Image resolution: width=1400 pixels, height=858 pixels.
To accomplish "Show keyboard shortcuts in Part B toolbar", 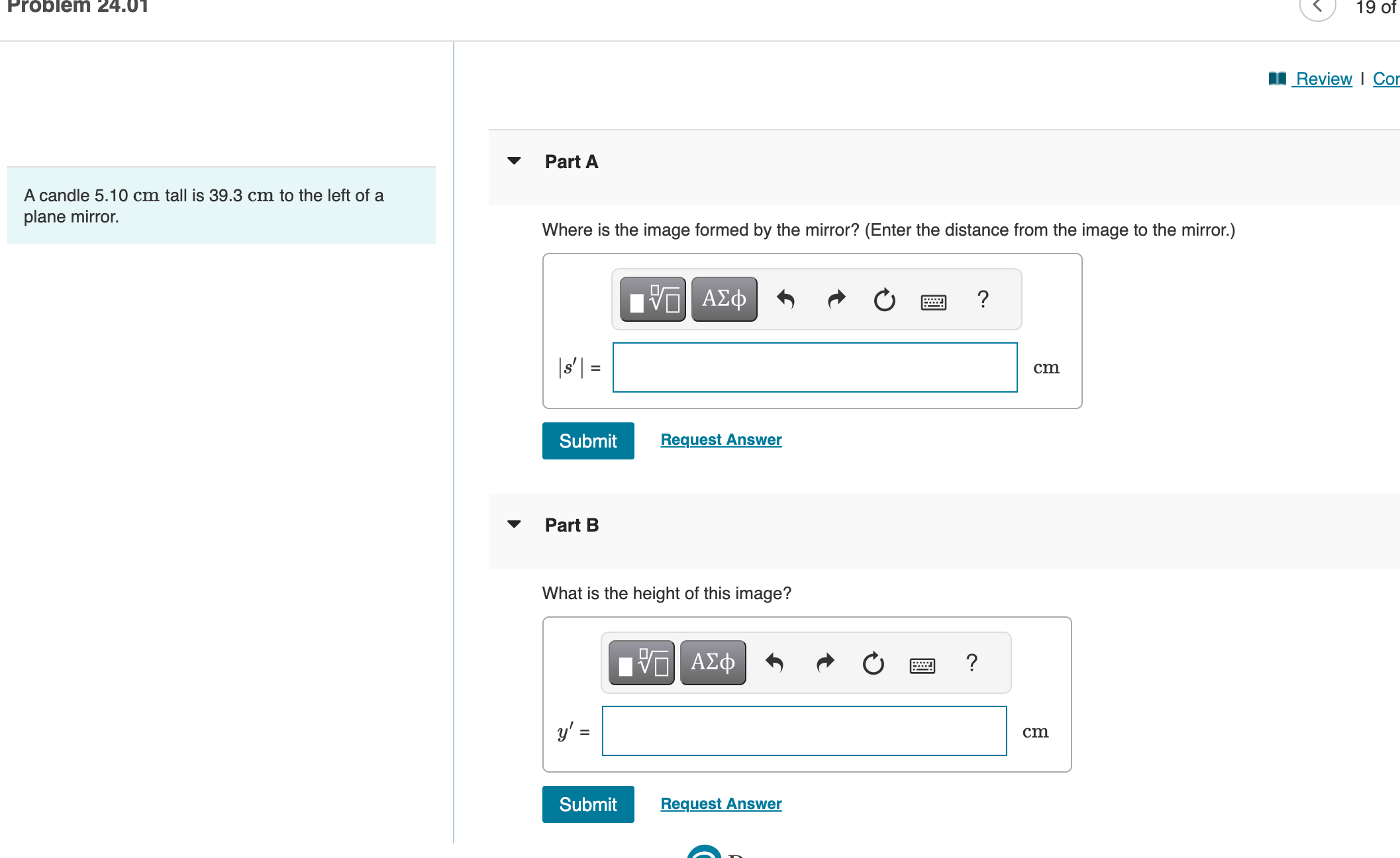I will (922, 665).
